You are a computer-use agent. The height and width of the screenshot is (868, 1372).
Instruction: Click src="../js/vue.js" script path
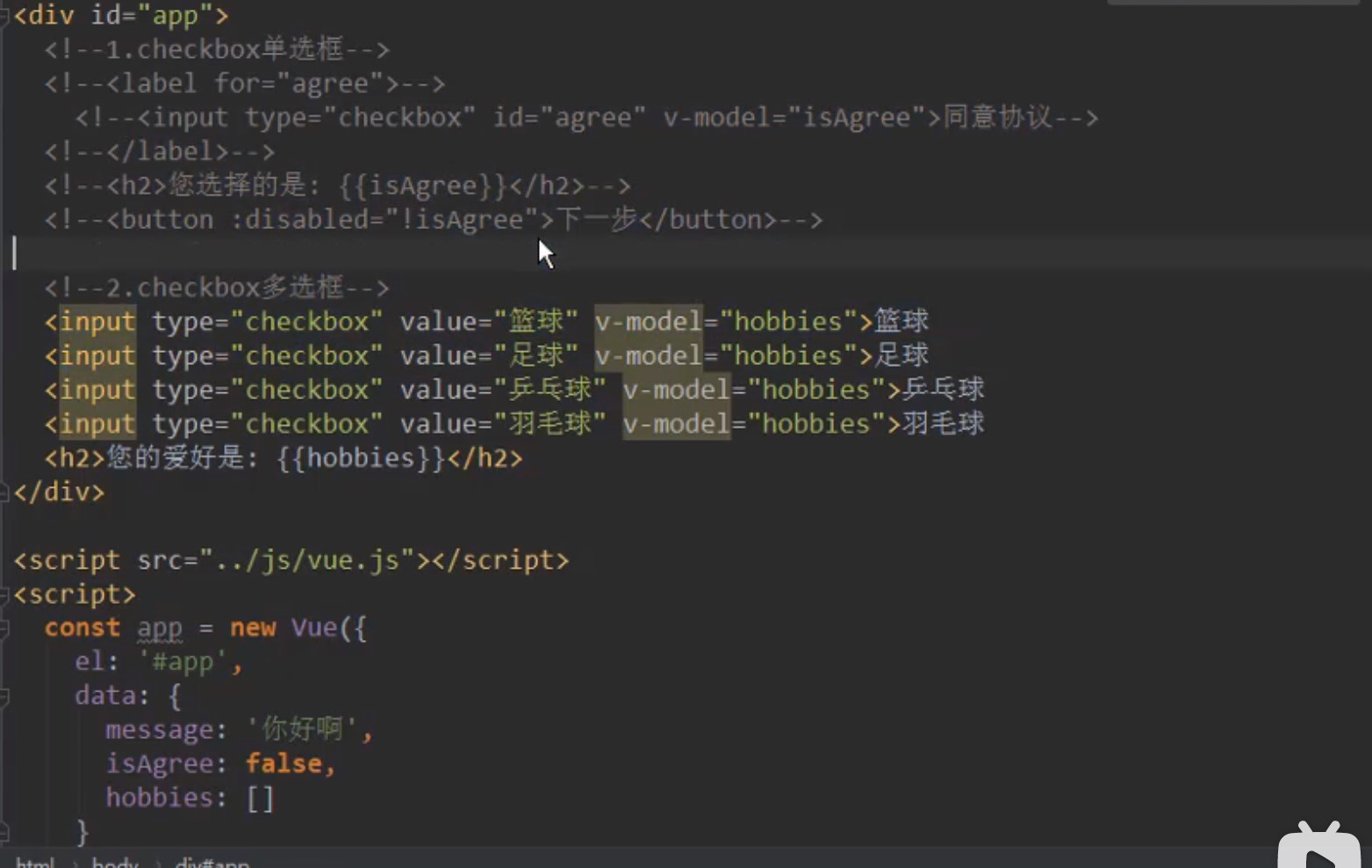(x=276, y=561)
